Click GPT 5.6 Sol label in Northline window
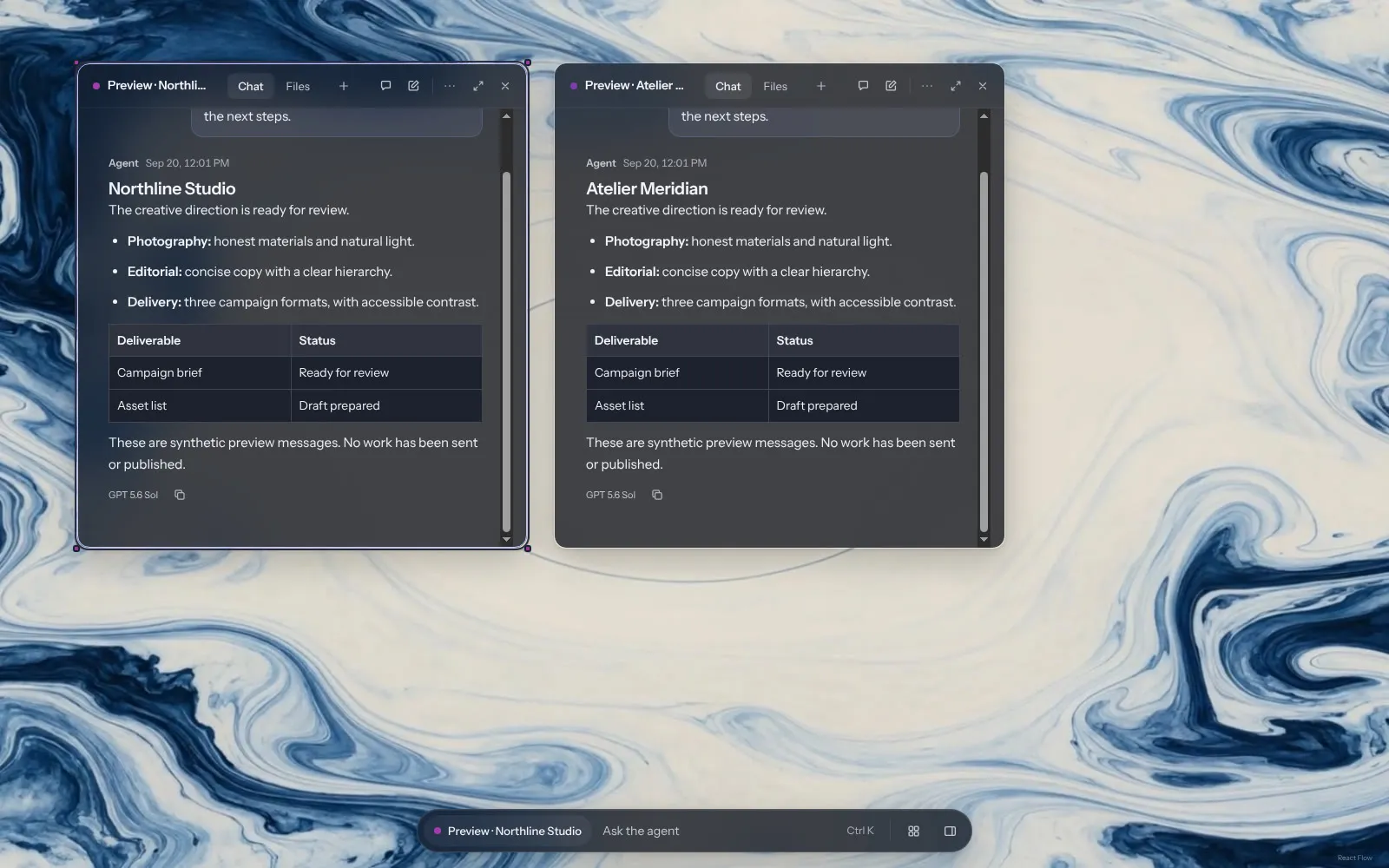This screenshot has height=868, width=1389. [x=133, y=495]
